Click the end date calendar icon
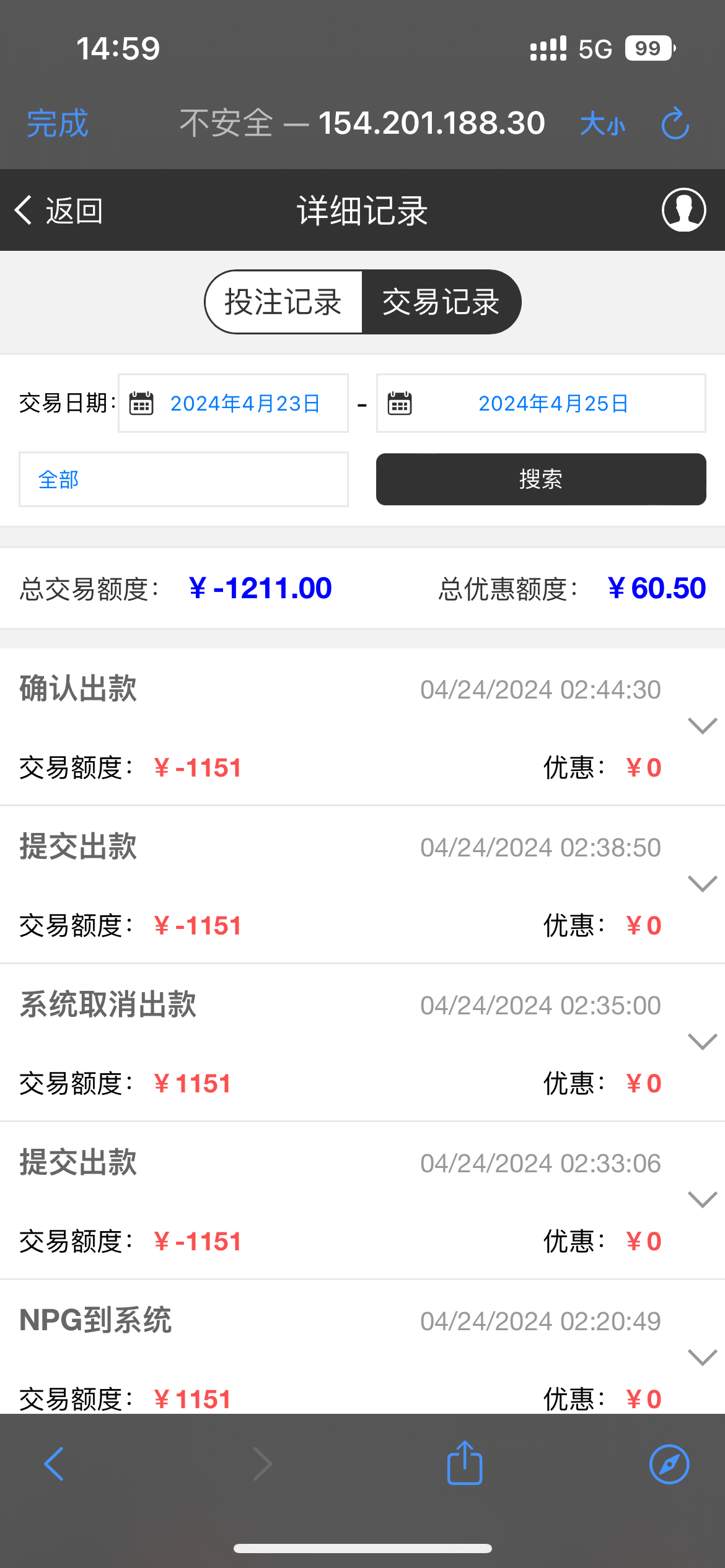Screen dimensions: 725x1568 (x=400, y=404)
